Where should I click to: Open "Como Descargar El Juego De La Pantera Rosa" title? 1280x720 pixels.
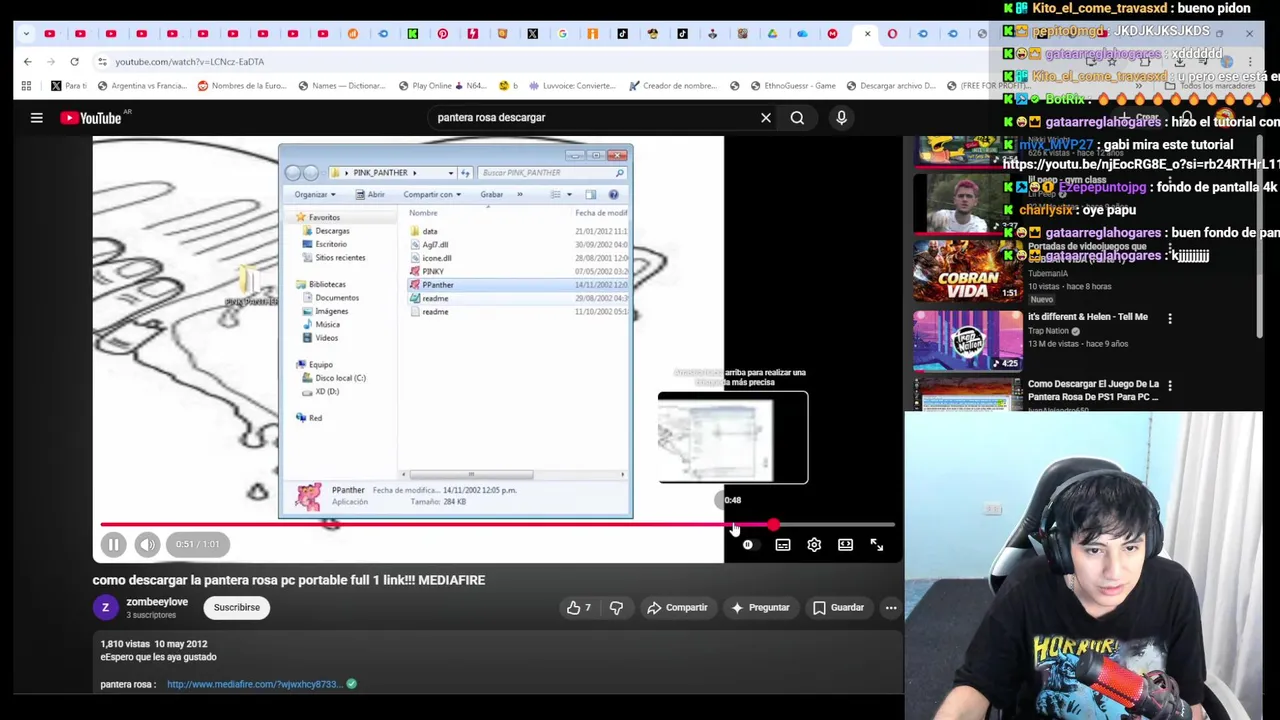click(1093, 390)
